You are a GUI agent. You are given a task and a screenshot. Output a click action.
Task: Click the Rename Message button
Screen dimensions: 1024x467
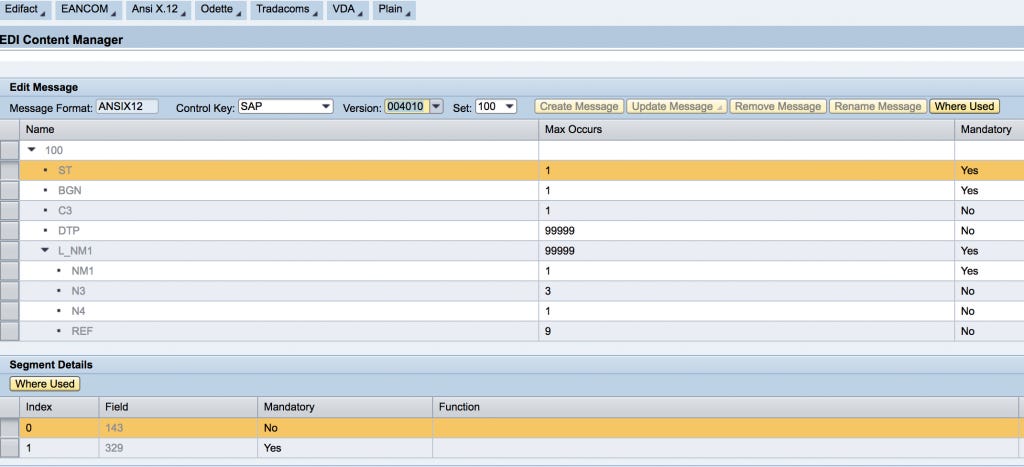coord(878,106)
